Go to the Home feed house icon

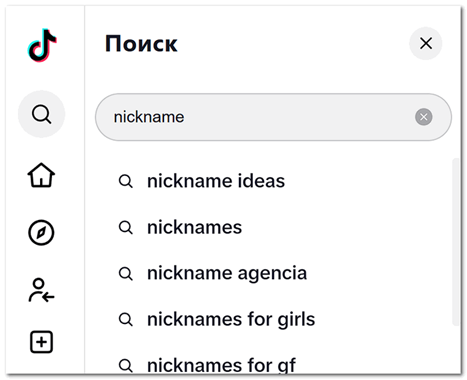click(x=41, y=175)
